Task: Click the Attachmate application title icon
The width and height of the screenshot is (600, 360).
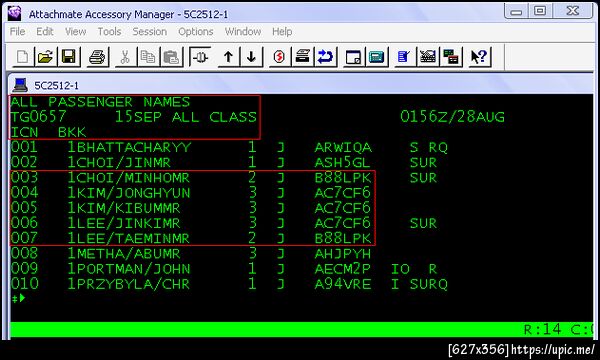Action: coord(15,13)
